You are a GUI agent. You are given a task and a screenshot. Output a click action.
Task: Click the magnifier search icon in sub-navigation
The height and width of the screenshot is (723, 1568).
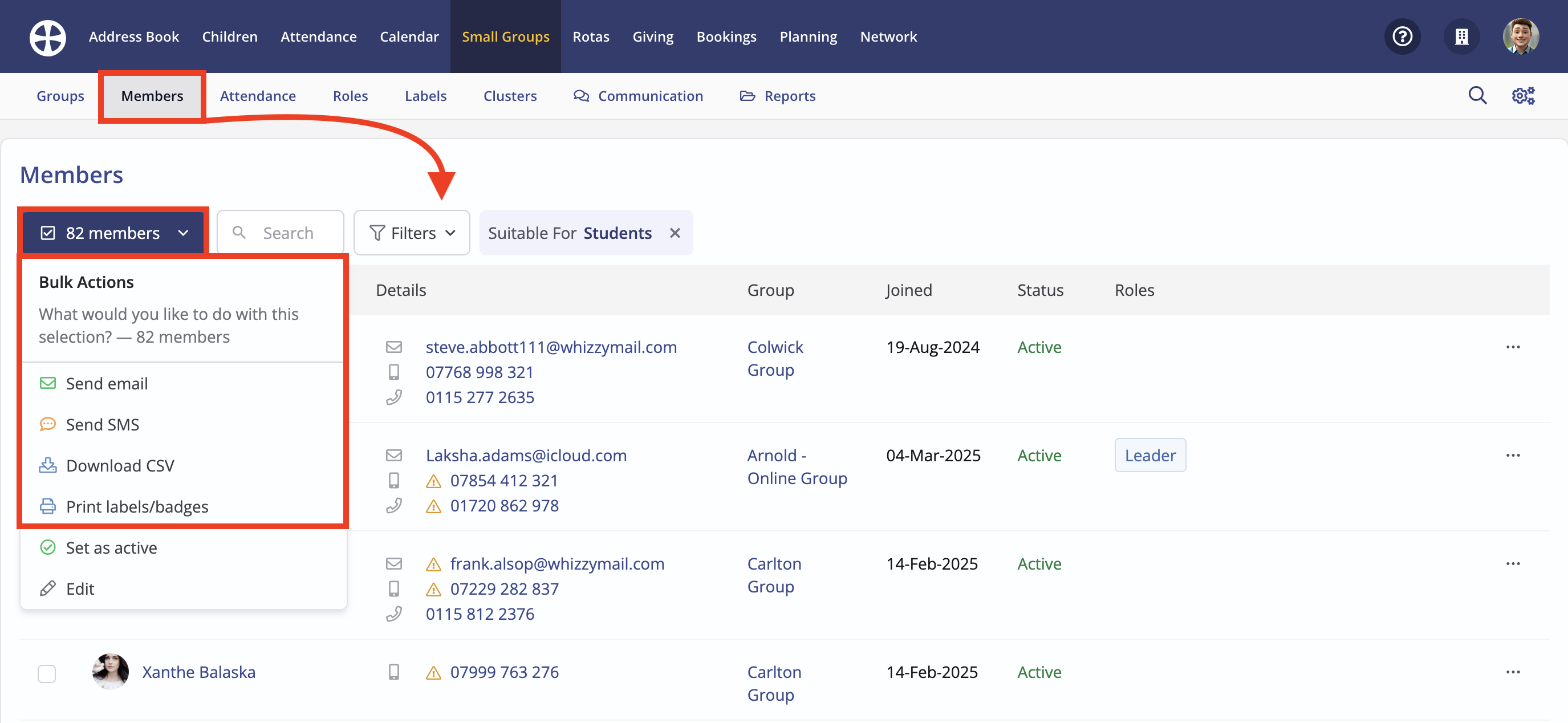click(1477, 96)
